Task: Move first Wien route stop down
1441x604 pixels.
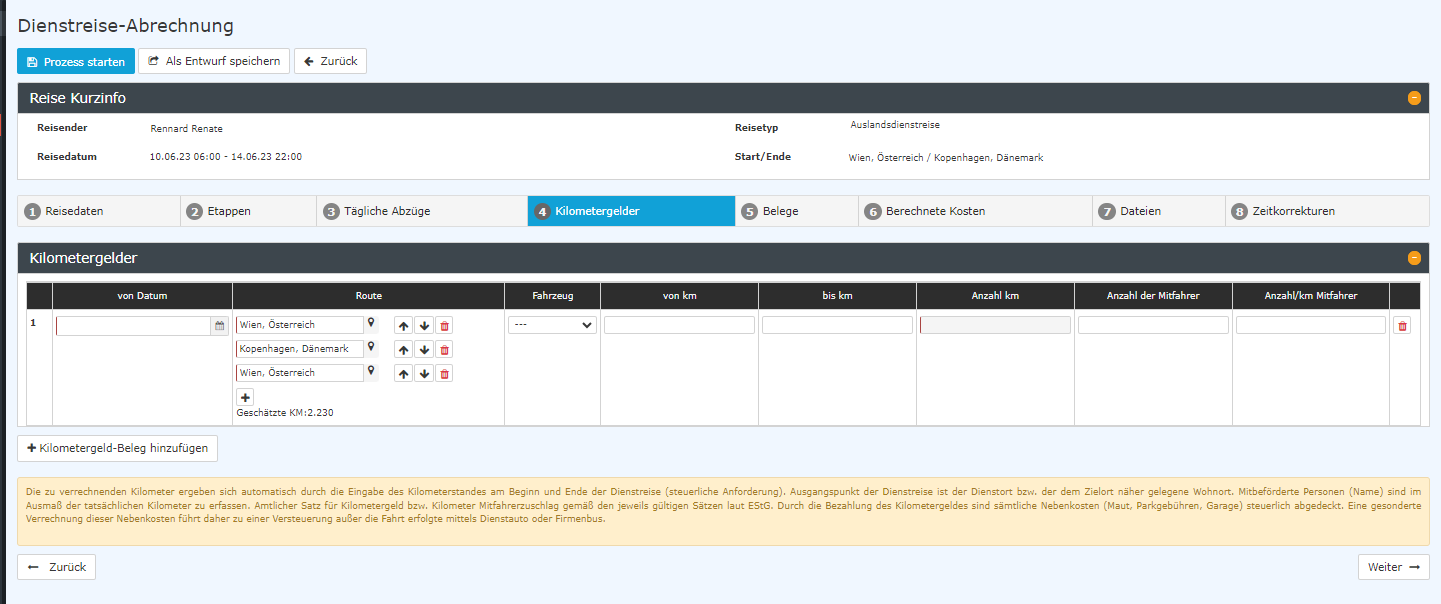Action: 424,326
